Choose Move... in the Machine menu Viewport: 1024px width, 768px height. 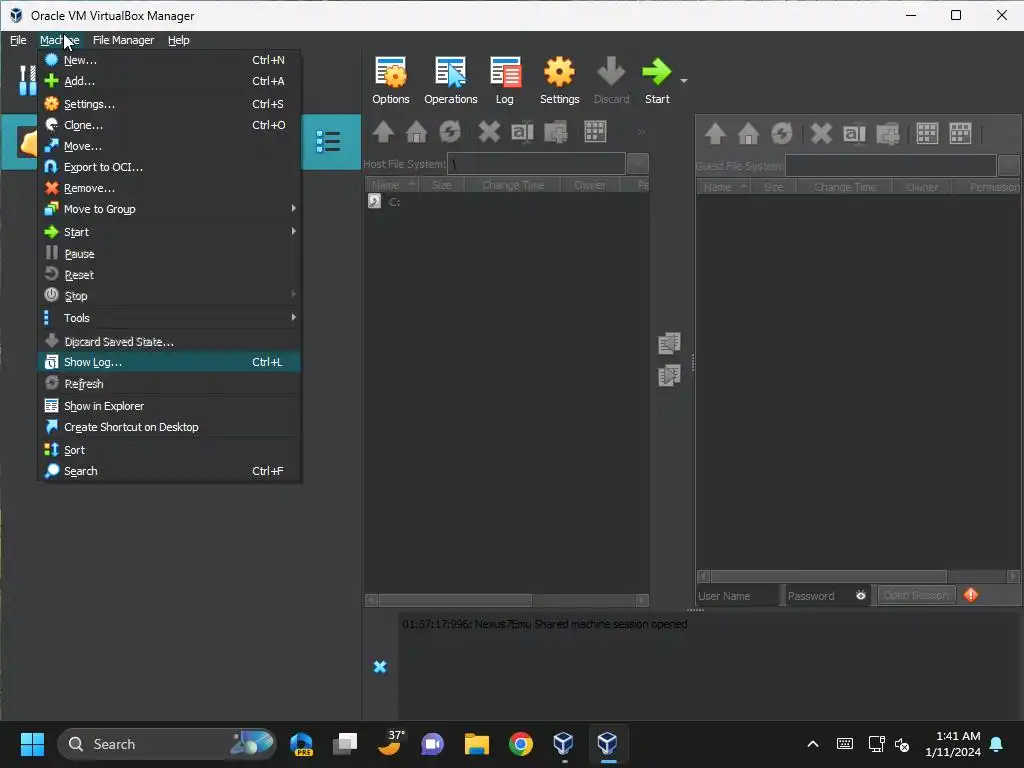[170, 146]
